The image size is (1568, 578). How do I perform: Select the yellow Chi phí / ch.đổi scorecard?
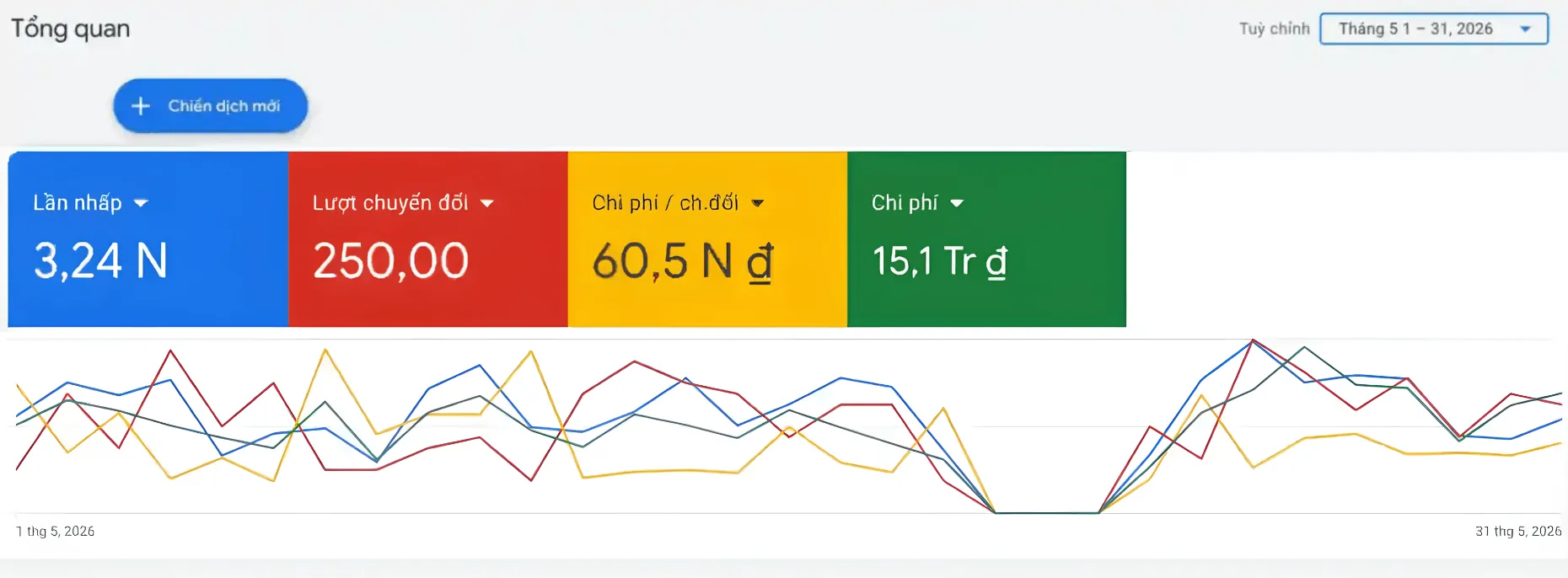(x=707, y=239)
